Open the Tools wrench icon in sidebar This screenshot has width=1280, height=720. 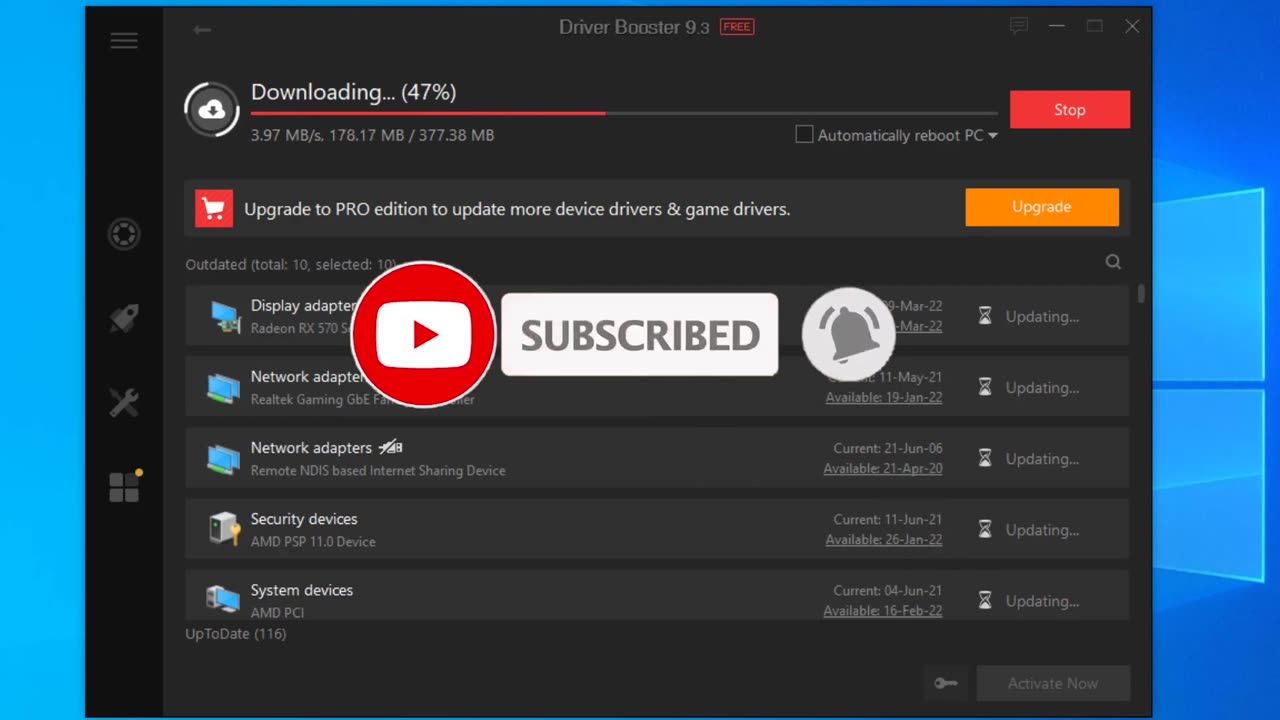pyautogui.click(x=124, y=403)
